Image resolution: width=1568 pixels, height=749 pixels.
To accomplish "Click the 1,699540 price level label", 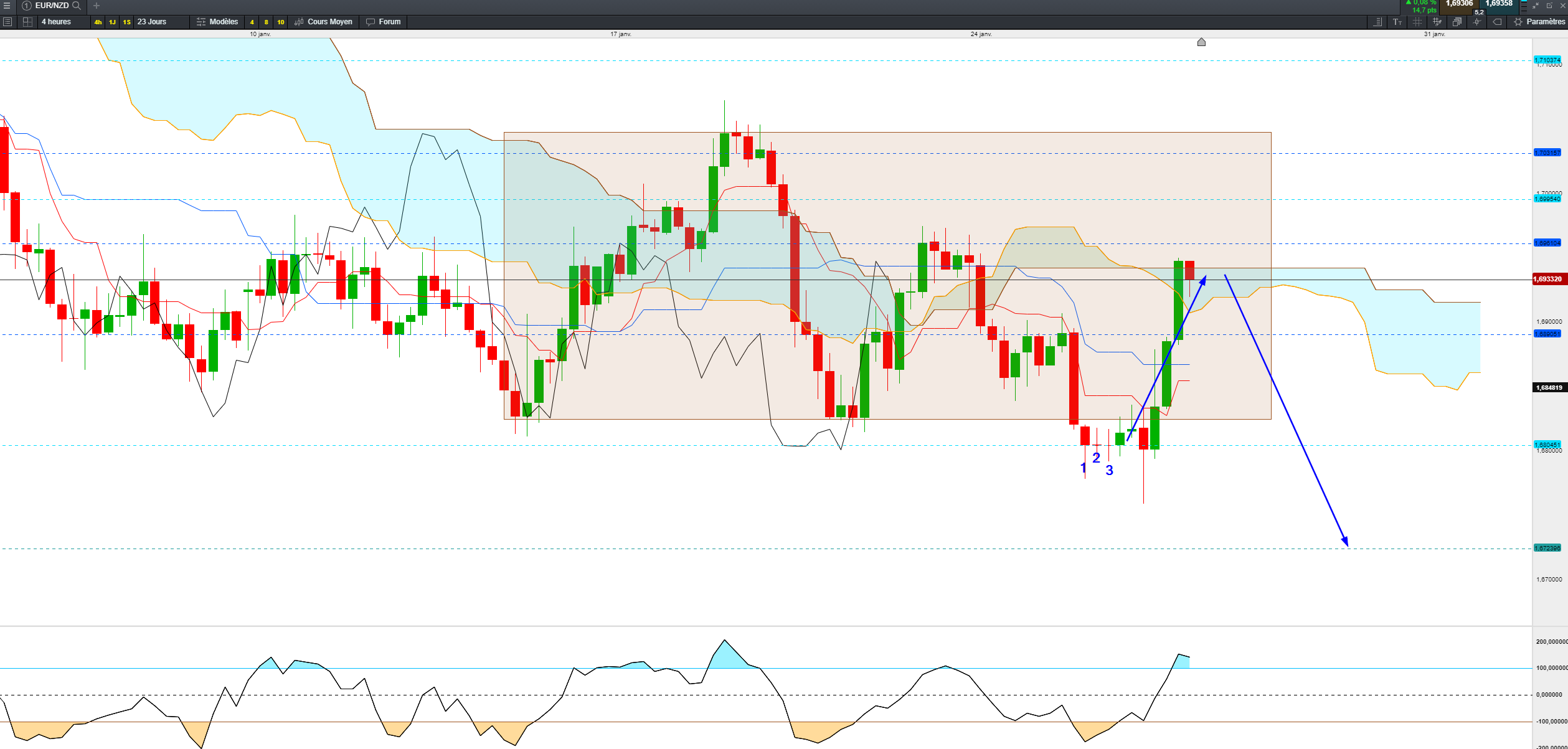I will pos(1547,199).
